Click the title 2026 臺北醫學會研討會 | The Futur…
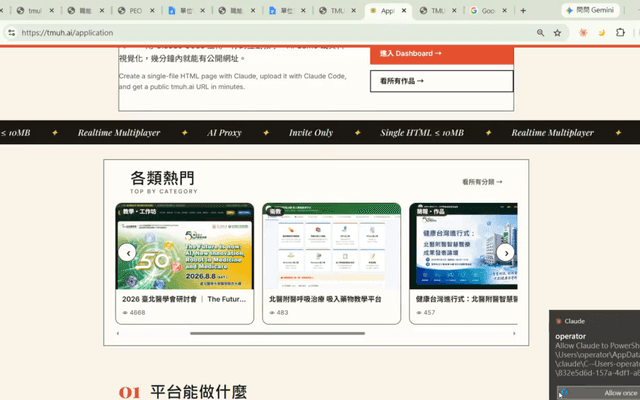Screen dimensions: 640x400 pos(184,299)
